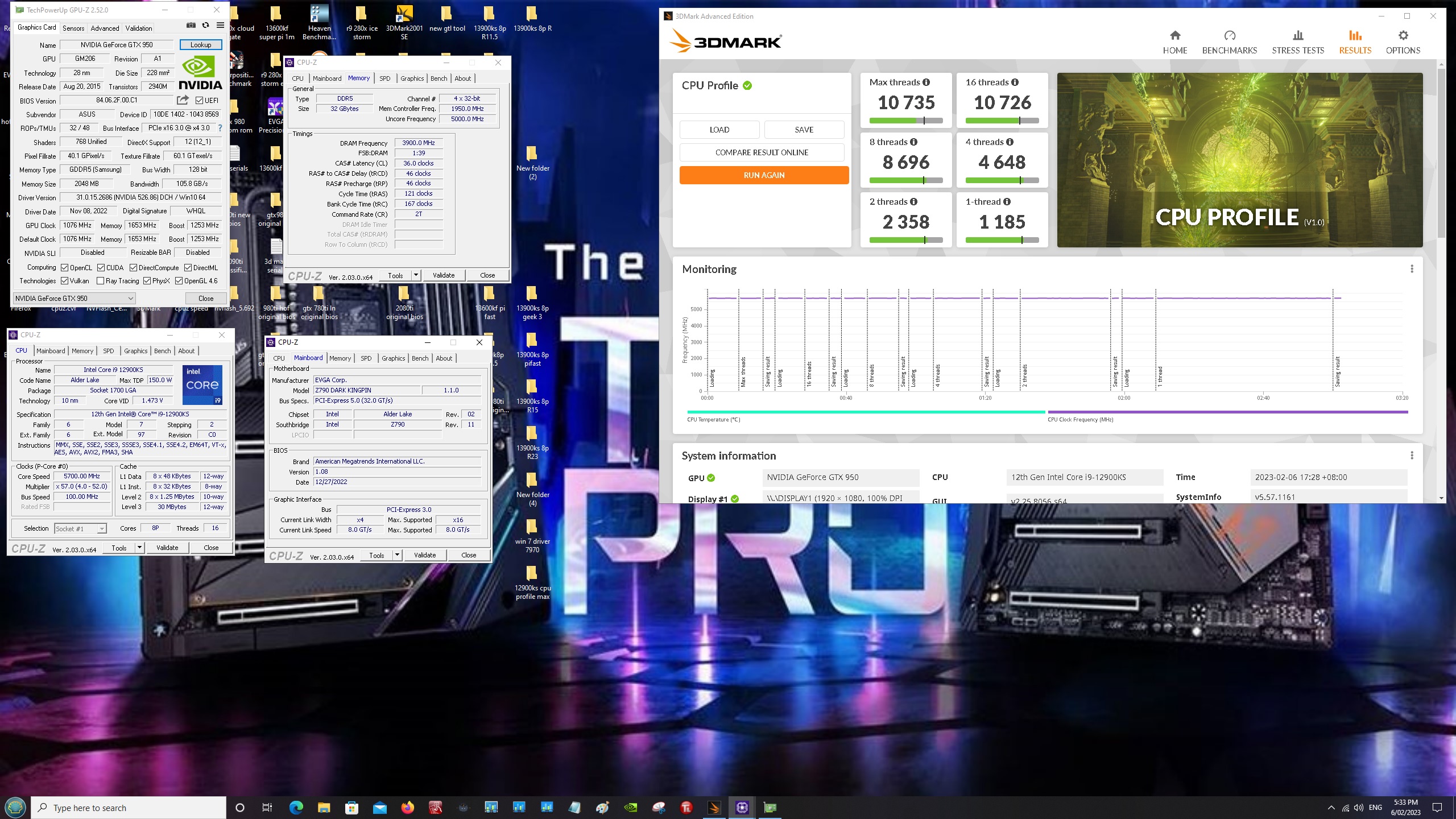Click Validate in the CPU-Z Memory window
This screenshot has width=1456, height=819.
pyautogui.click(x=444, y=275)
